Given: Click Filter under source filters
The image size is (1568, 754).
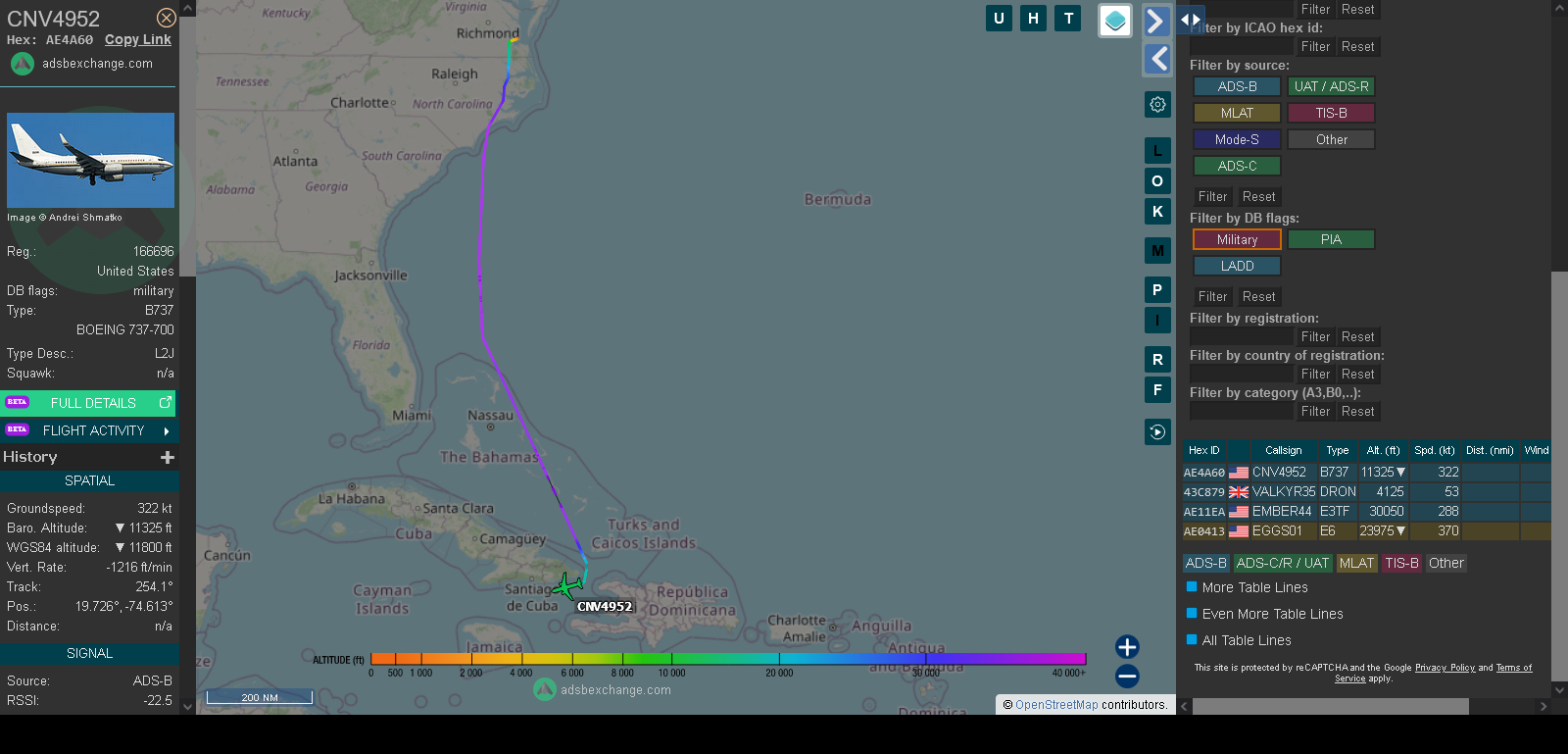Looking at the screenshot, I should 1212,196.
